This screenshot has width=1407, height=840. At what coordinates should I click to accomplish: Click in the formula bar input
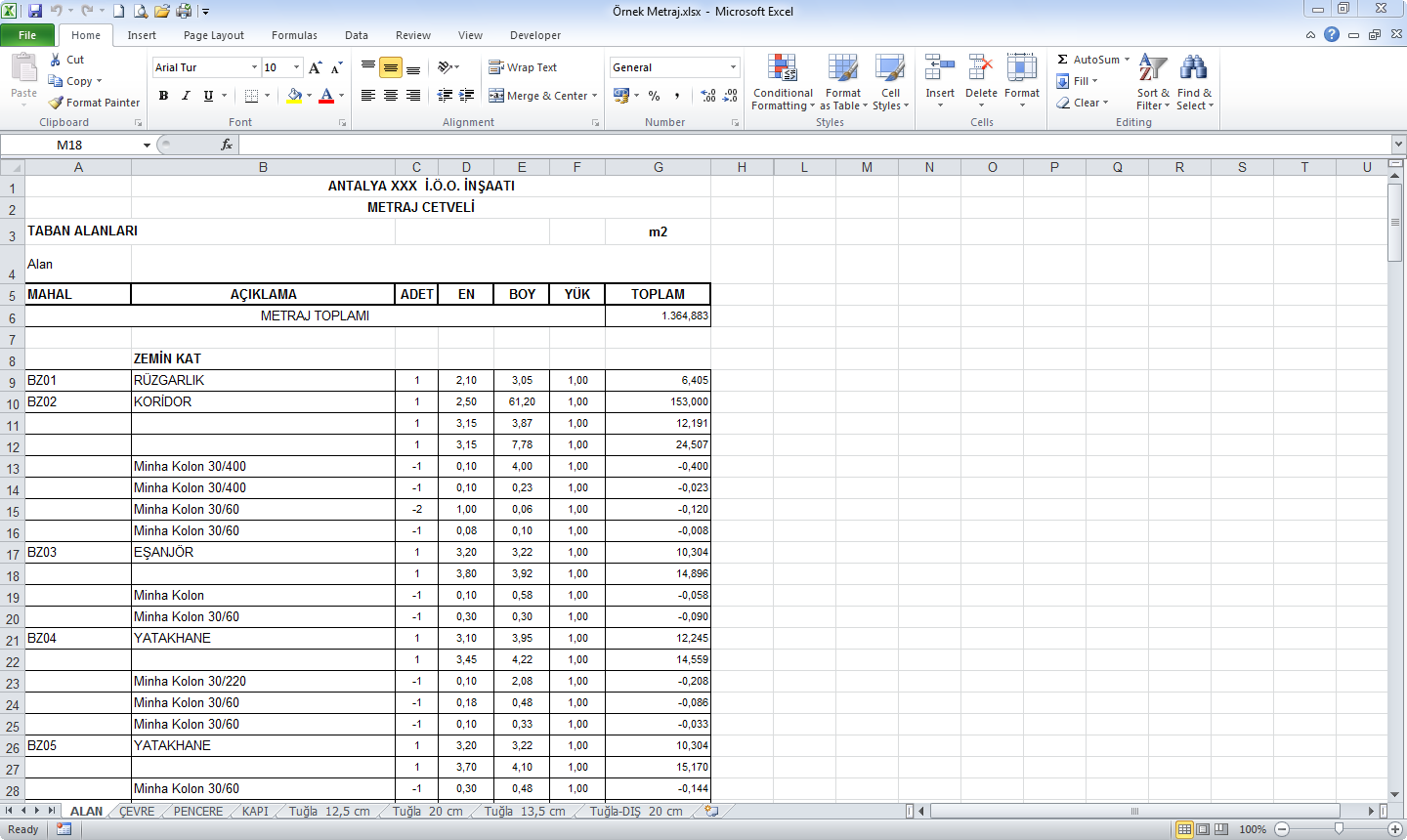[x=811, y=145]
